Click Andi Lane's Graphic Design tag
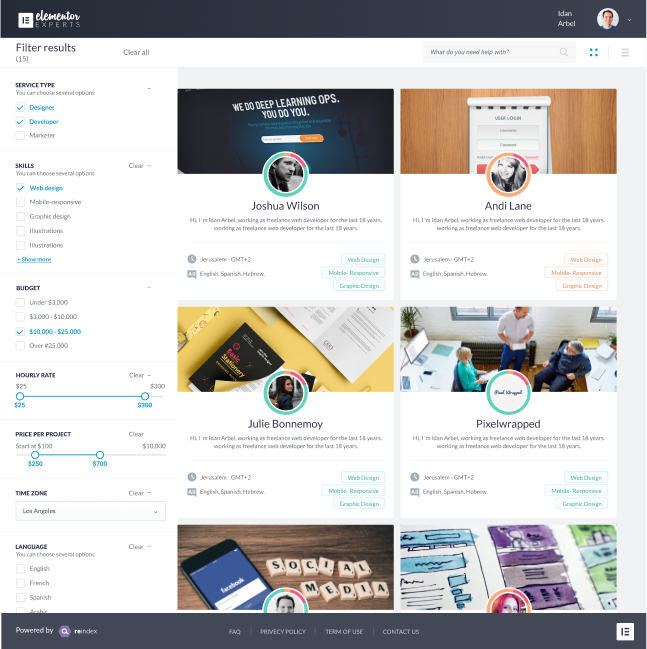 (582, 286)
